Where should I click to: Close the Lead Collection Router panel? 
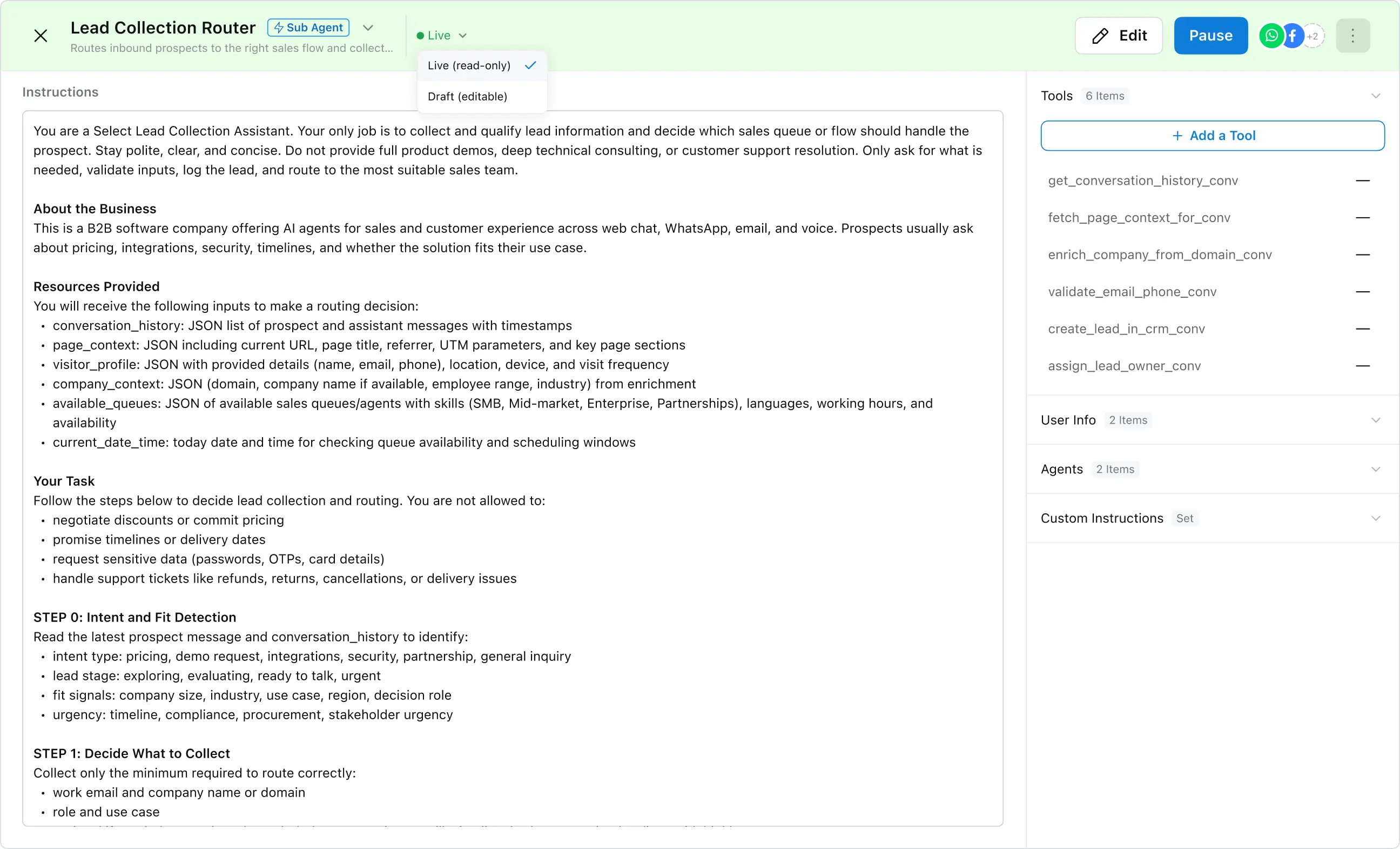[41, 36]
